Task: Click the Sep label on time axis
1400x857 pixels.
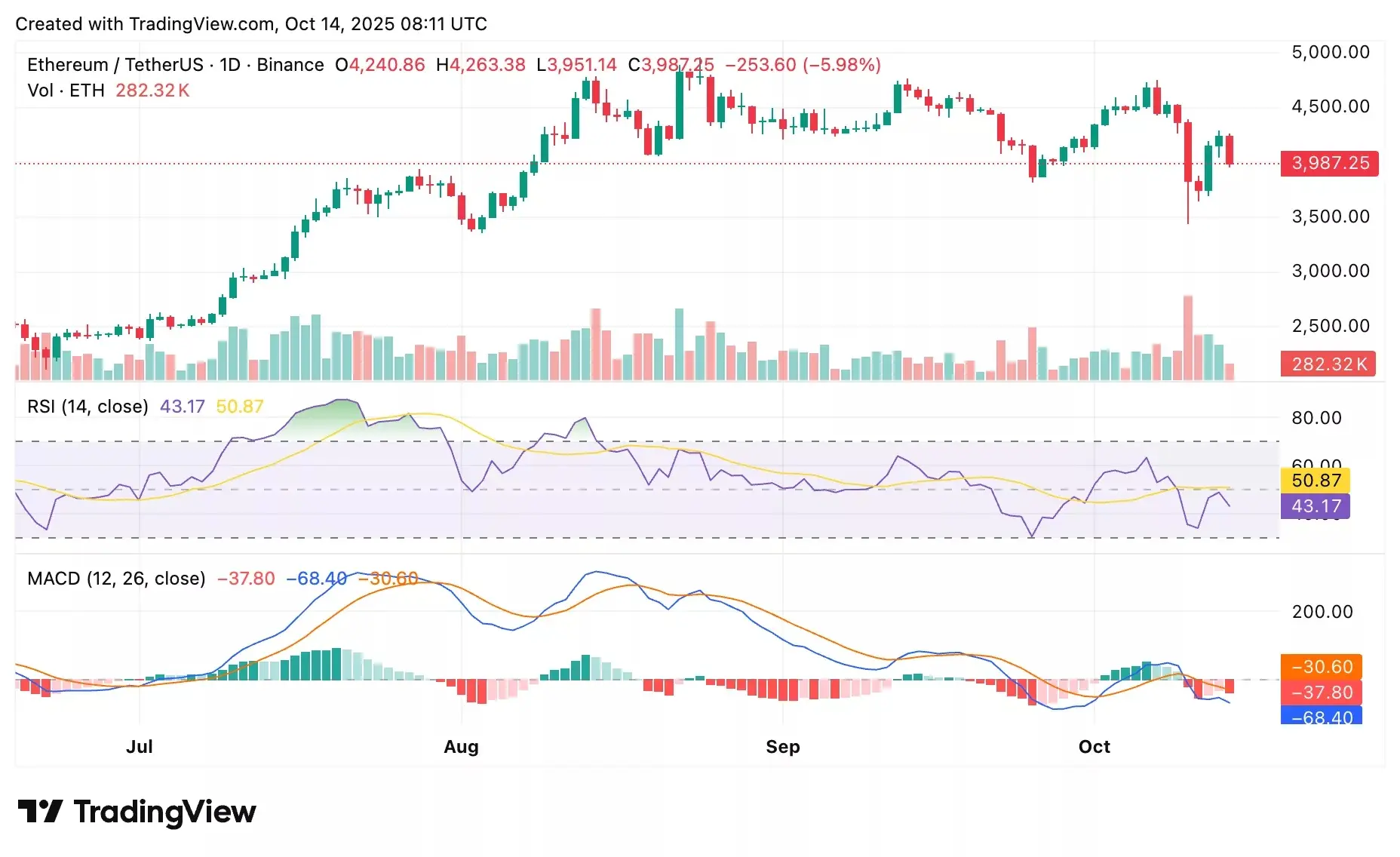Action: (x=782, y=747)
